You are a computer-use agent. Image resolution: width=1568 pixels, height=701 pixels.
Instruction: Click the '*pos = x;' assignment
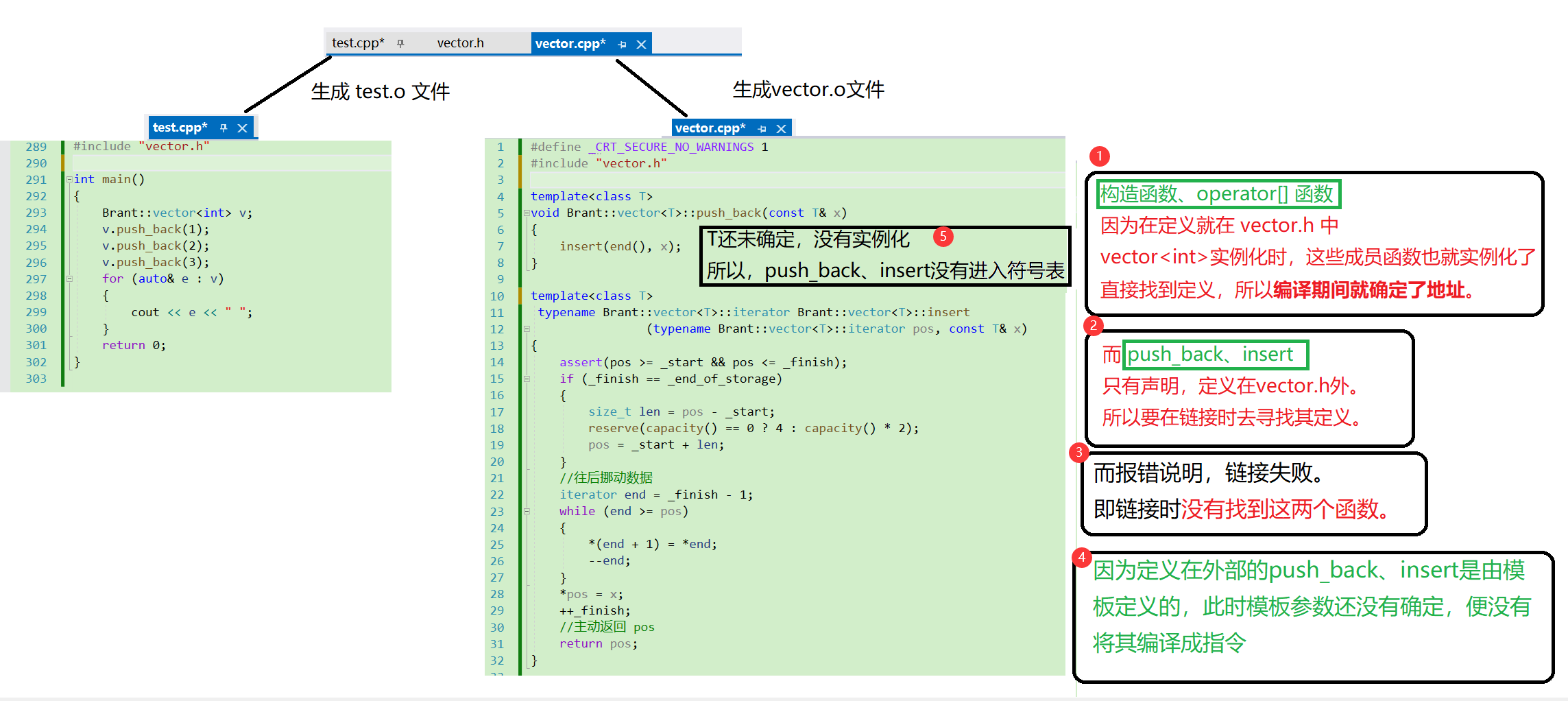click(592, 594)
